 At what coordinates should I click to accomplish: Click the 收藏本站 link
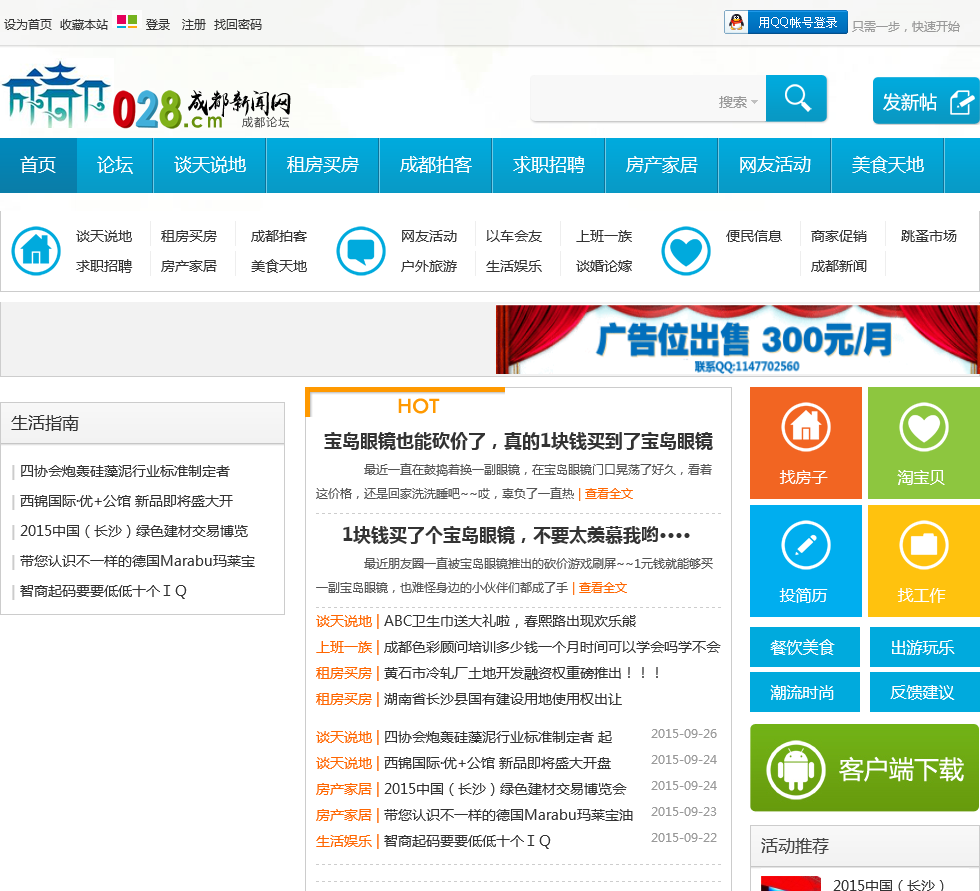point(84,24)
